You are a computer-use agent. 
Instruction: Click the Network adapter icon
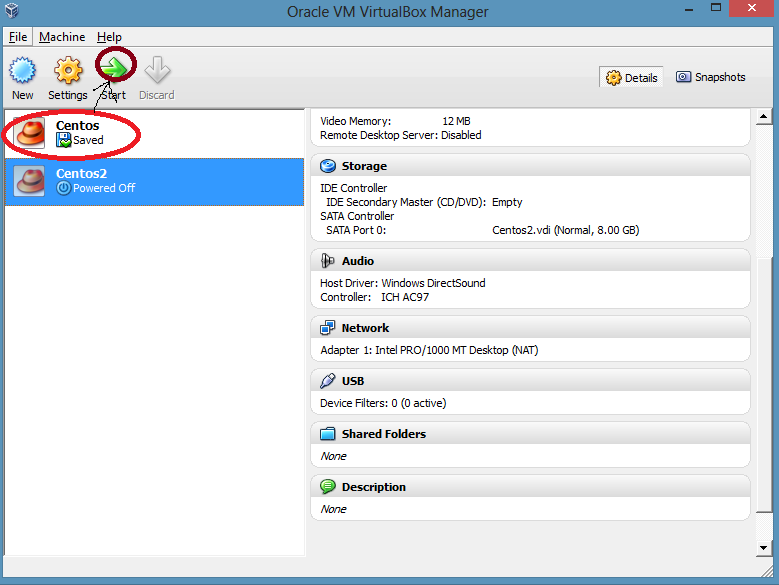tap(328, 328)
